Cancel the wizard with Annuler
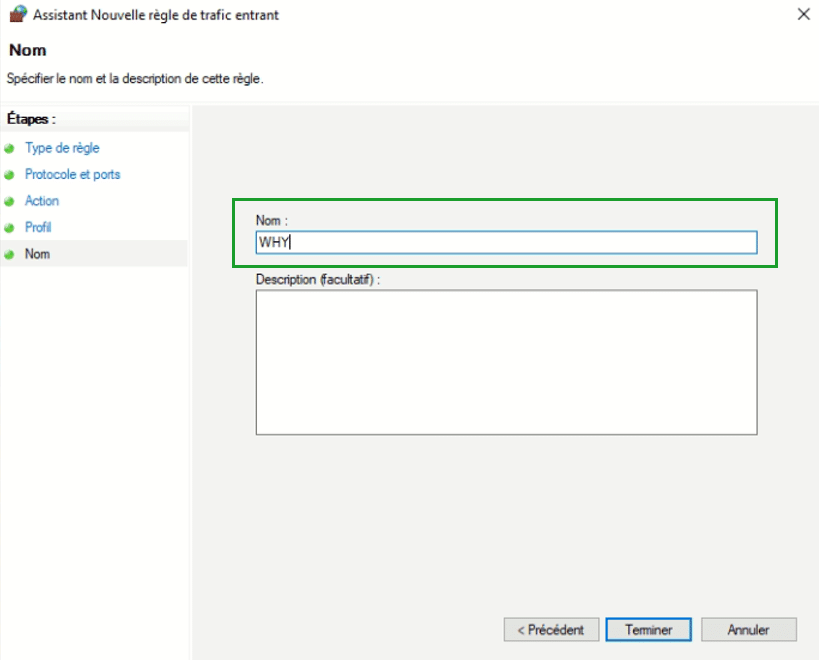The image size is (819, 660). click(x=748, y=630)
